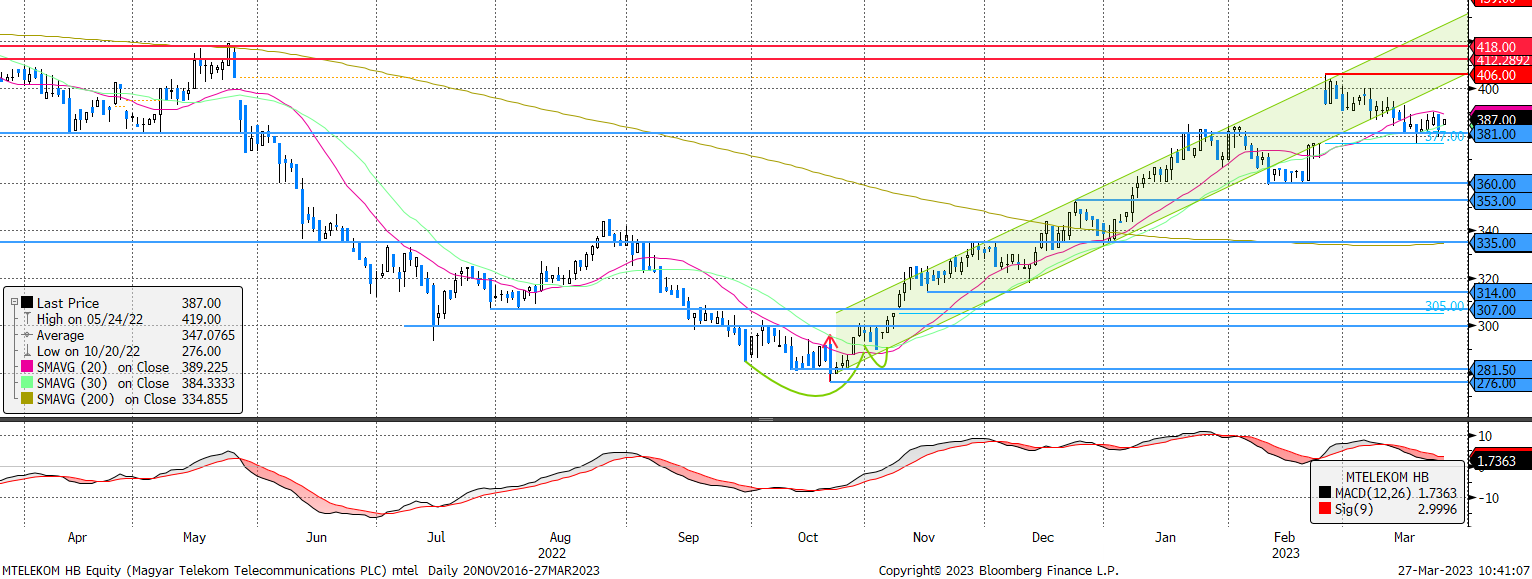Click the pink SMAVG (20) color swatch

[27, 366]
